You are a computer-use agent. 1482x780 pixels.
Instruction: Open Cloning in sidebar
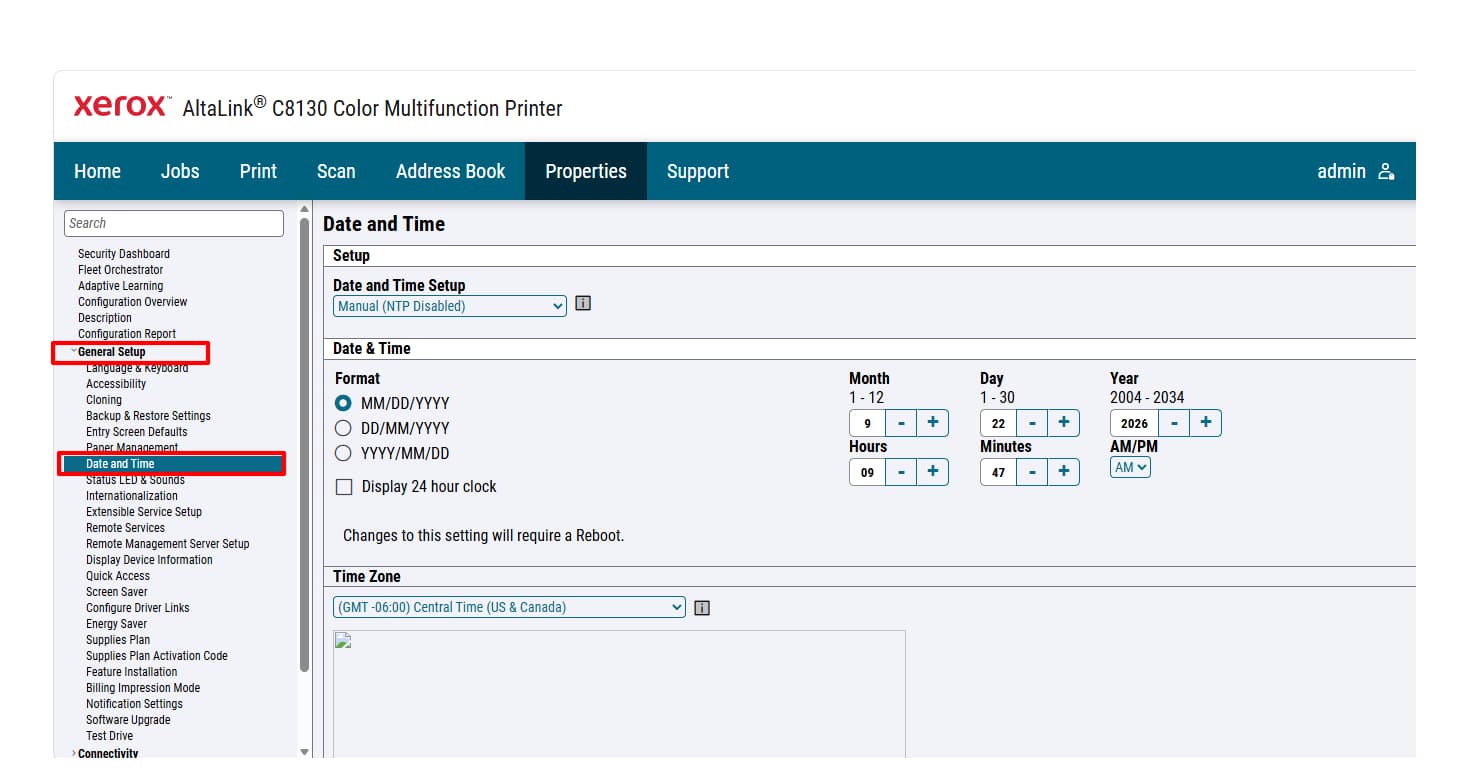[104, 400]
